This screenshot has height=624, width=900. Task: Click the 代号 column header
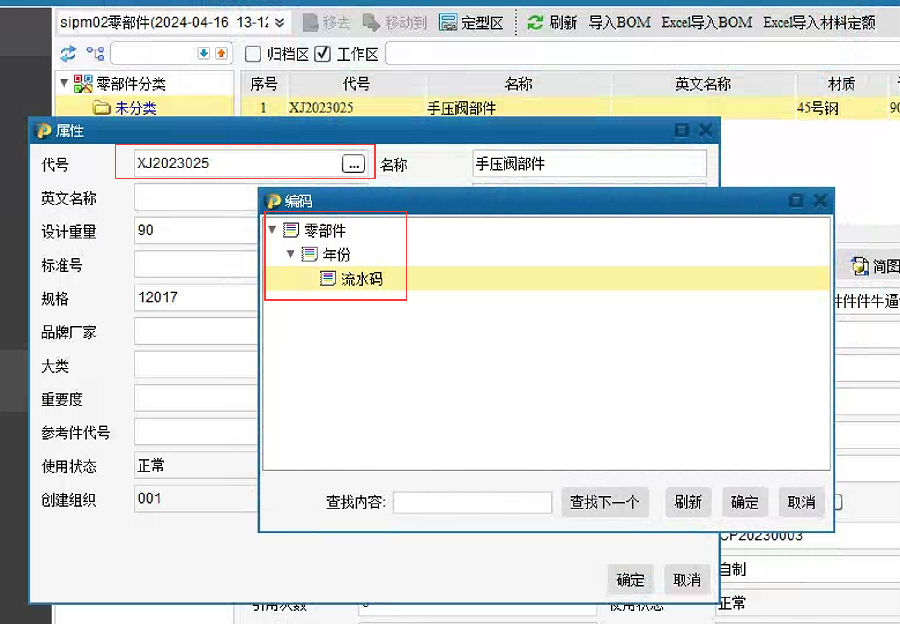coord(356,84)
